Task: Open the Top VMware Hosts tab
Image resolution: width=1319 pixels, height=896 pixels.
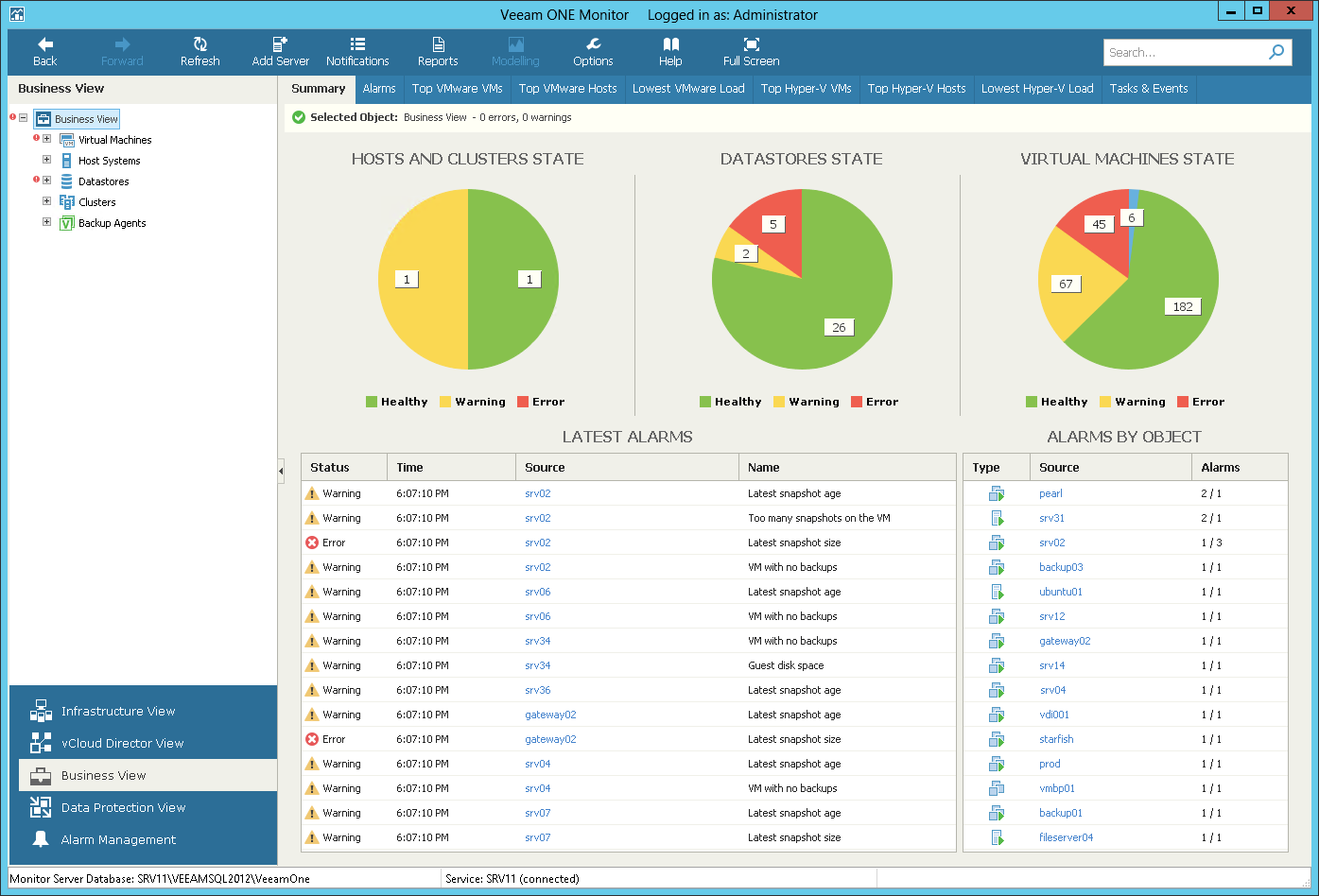Action: [568, 89]
